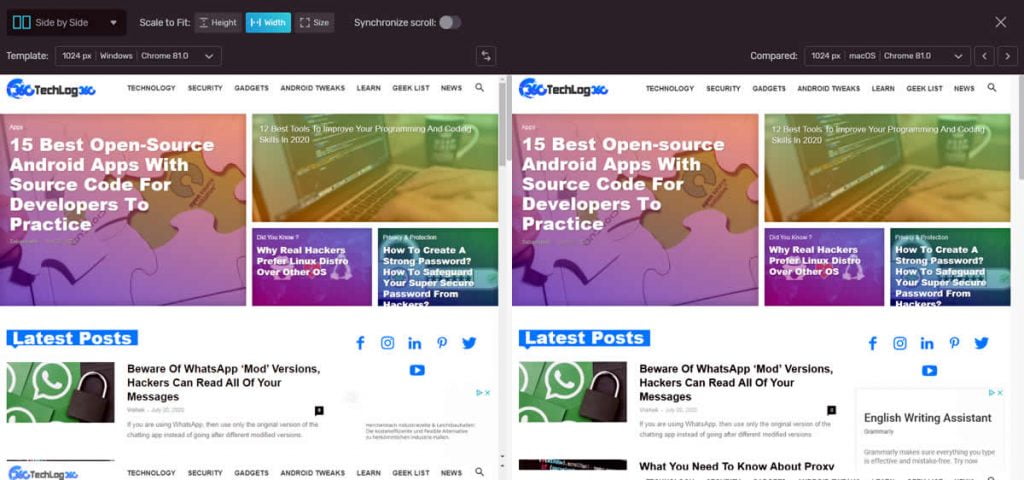
Task: Open the SECURITY menu in the left page
Action: 205,88
